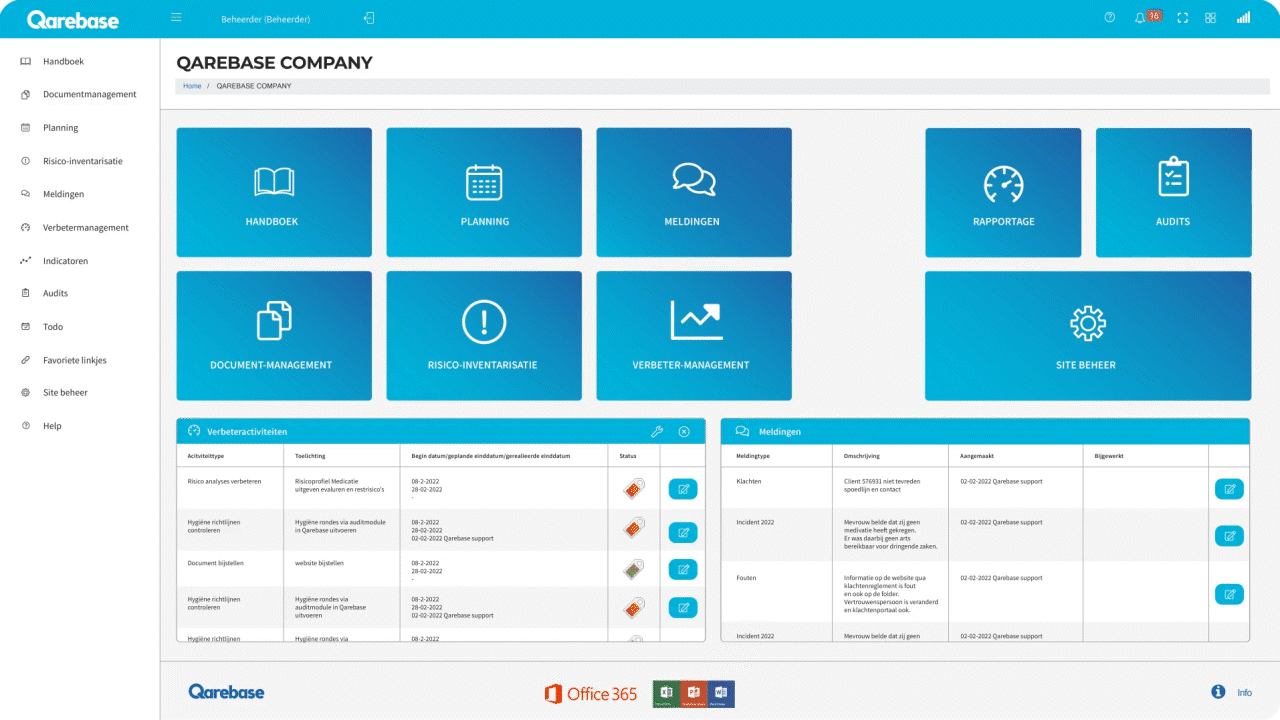This screenshot has width=1280, height=720.
Task: Toggle the hamburger sidebar menu icon
Action: pos(176,18)
